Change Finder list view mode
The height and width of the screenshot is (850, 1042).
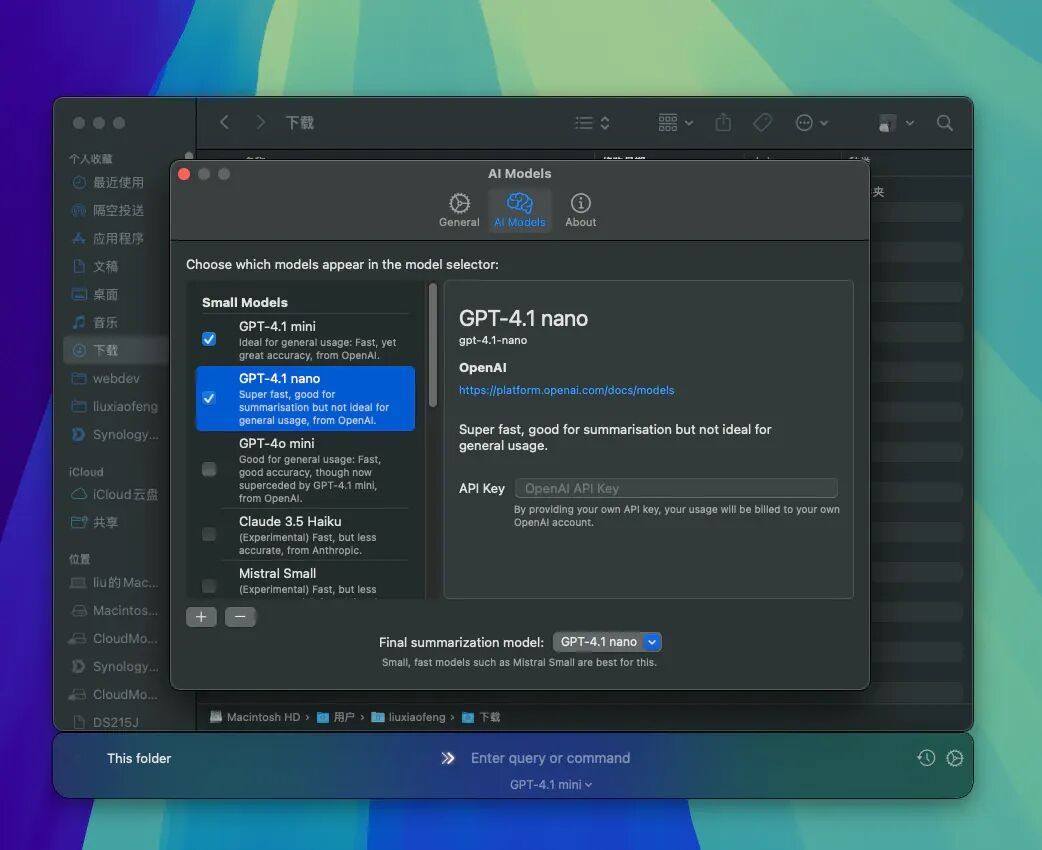click(x=592, y=123)
